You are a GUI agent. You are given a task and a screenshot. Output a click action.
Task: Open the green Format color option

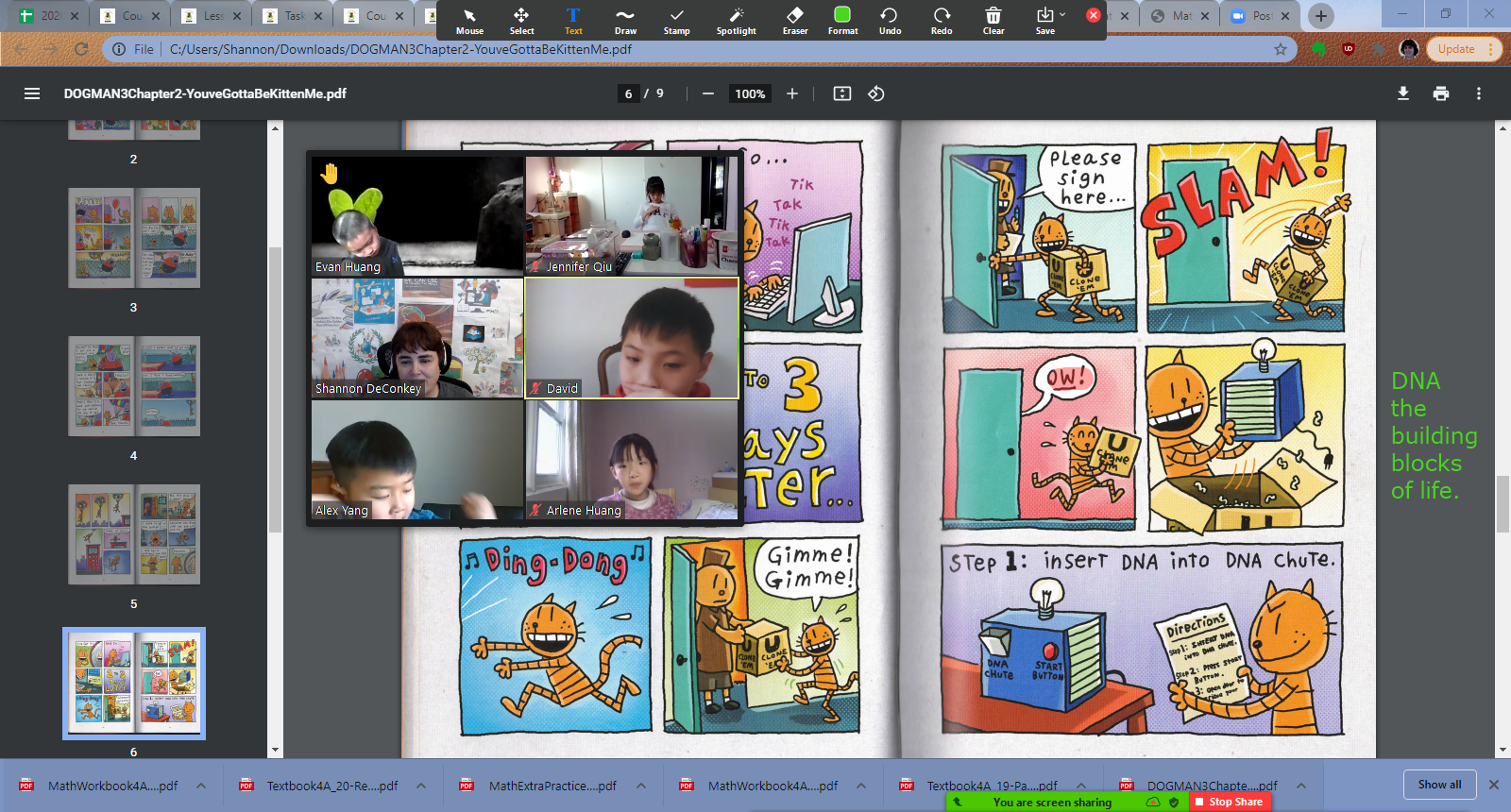point(842,21)
